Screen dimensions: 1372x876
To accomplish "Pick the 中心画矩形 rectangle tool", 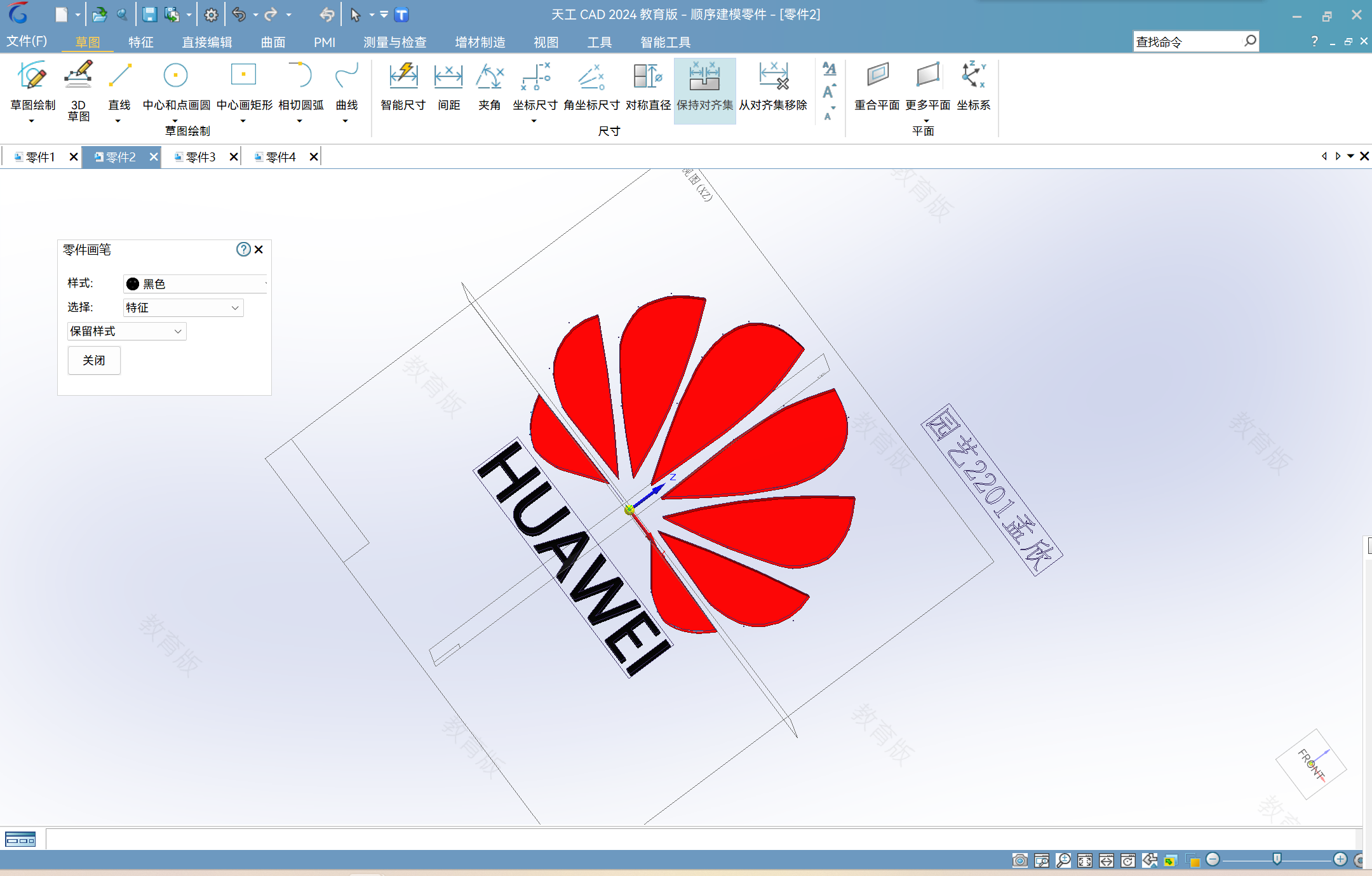I will point(244,86).
